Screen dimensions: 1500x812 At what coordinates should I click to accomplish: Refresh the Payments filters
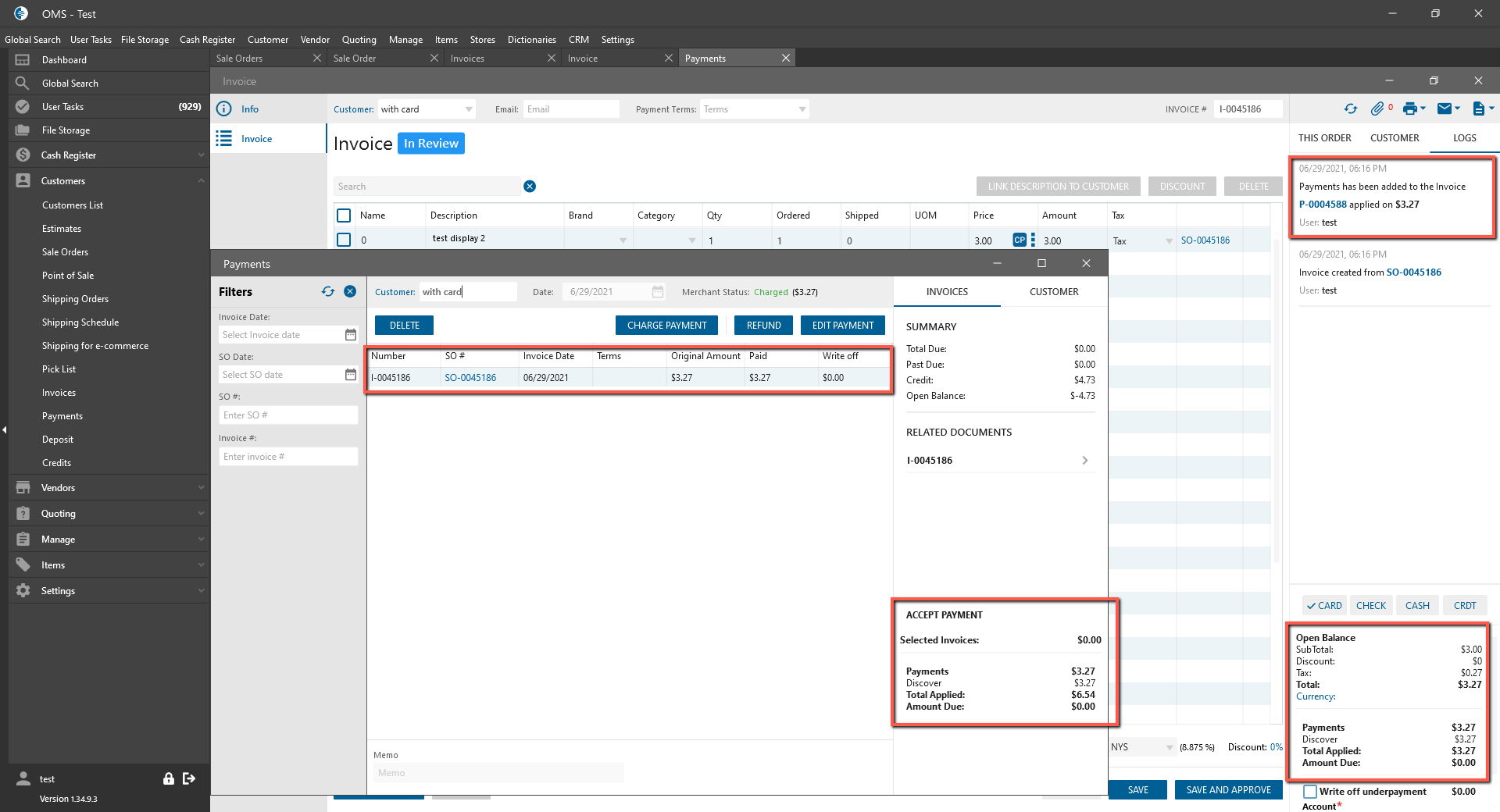coord(328,292)
